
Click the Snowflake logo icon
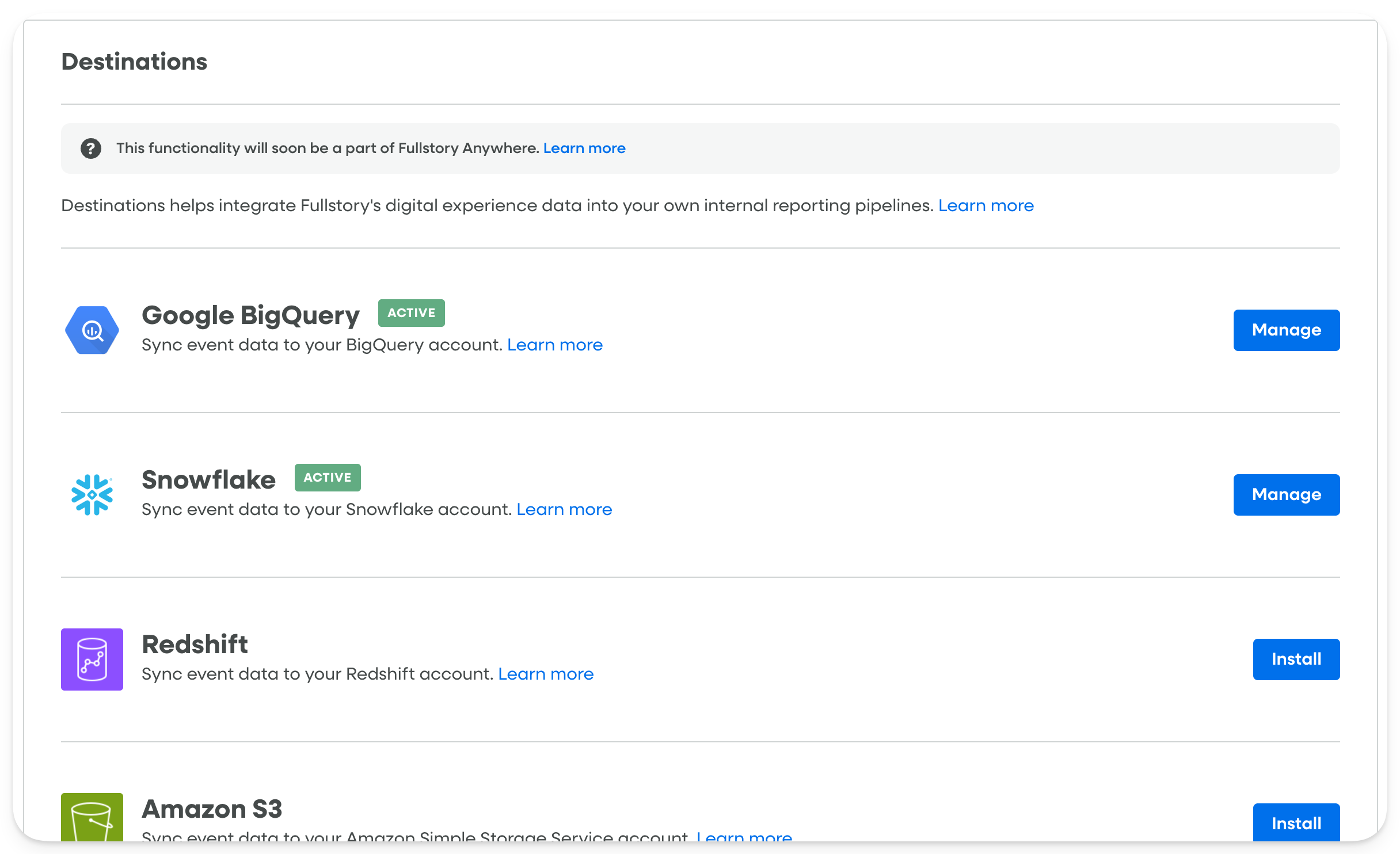pyautogui.click(x=92, y=494)
